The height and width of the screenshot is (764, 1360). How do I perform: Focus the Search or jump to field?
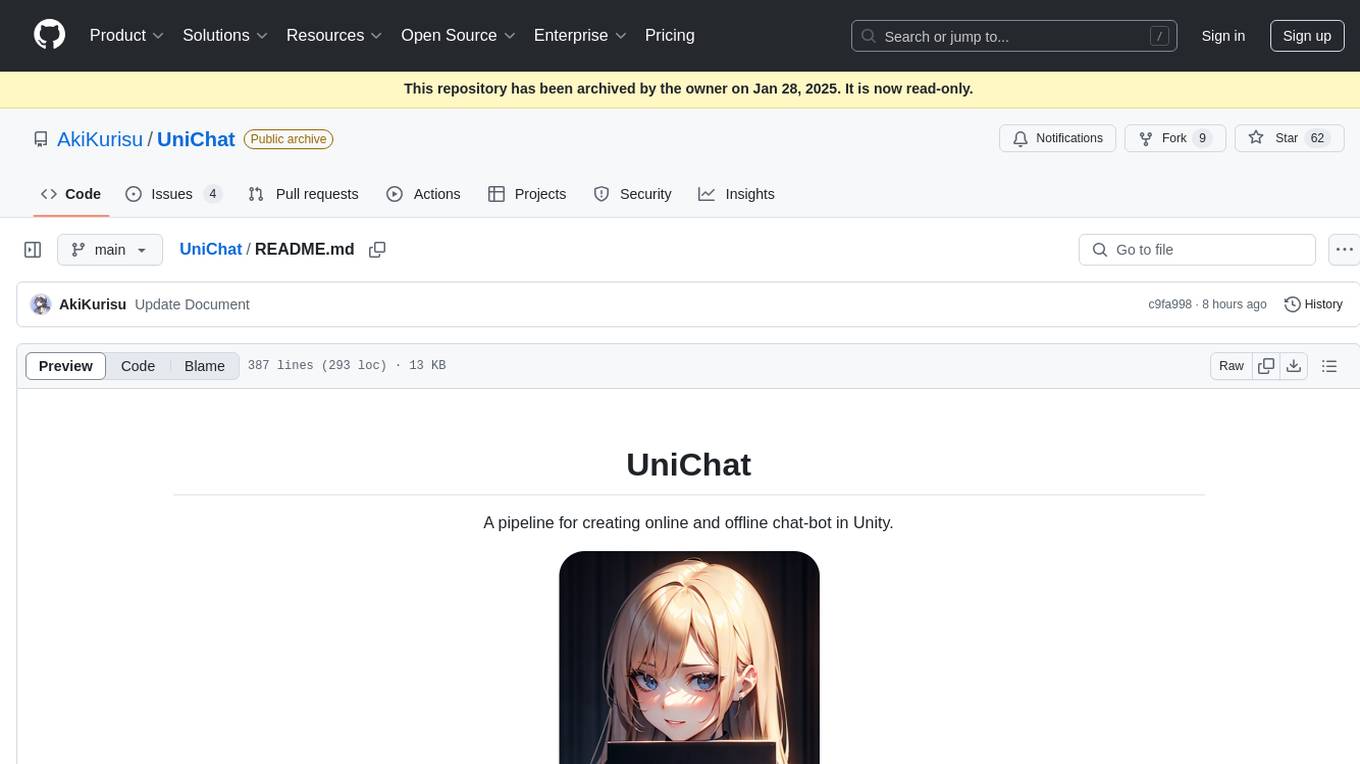pyautogui.click(x=1014, y=36)
